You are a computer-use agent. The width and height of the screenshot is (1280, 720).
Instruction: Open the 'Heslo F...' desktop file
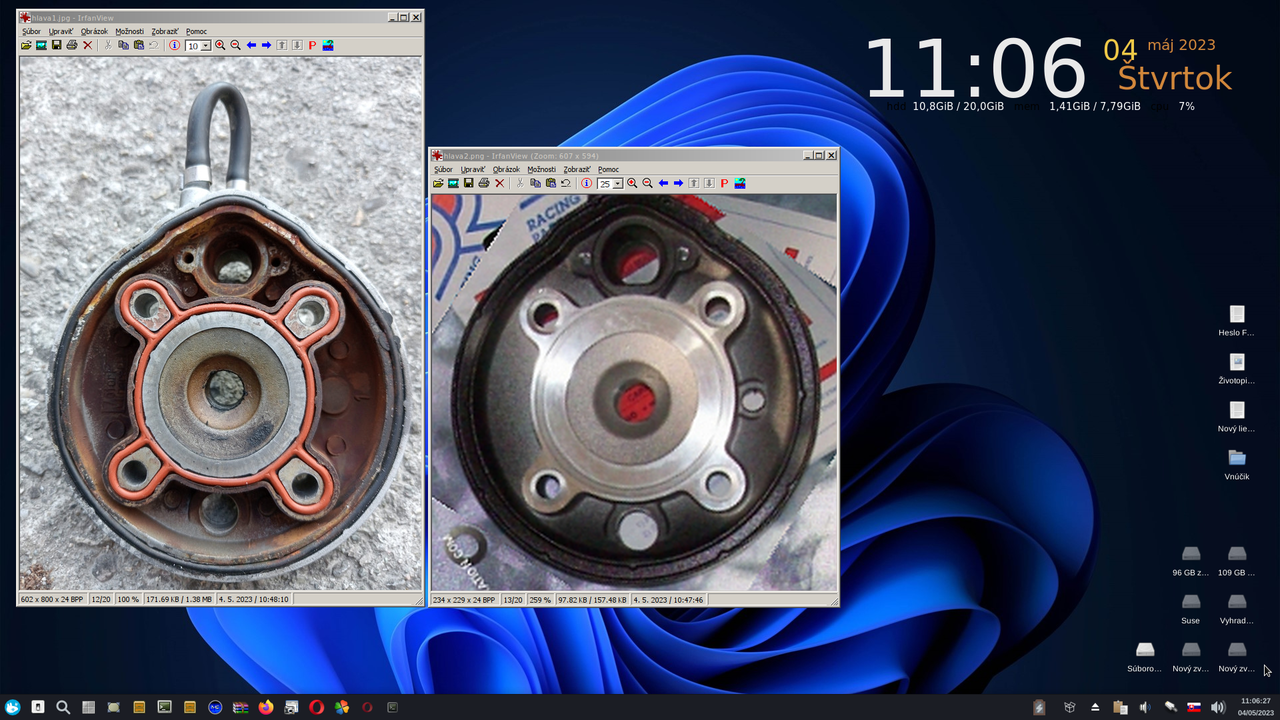coord(1237,321)
